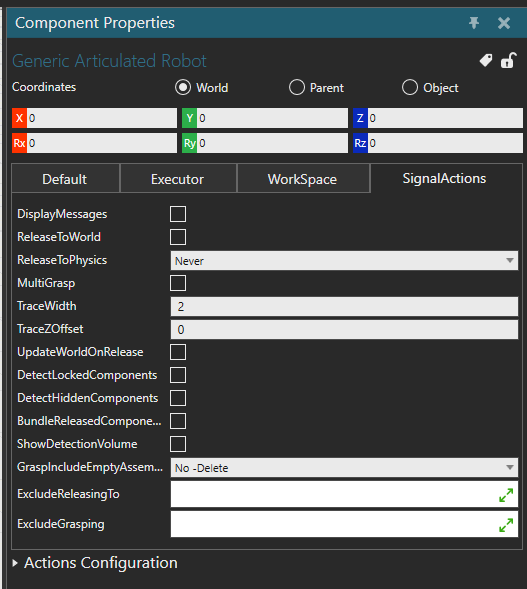Click the red X coordinate label

point(19,118)
